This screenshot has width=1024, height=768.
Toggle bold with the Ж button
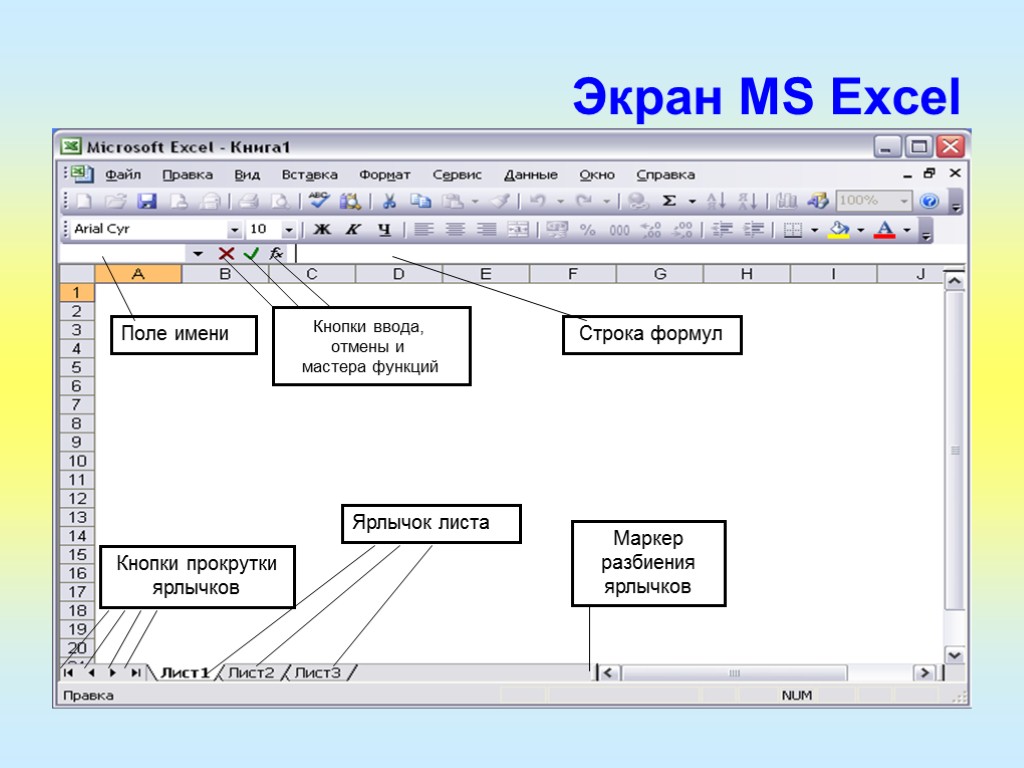coord(321,230)
